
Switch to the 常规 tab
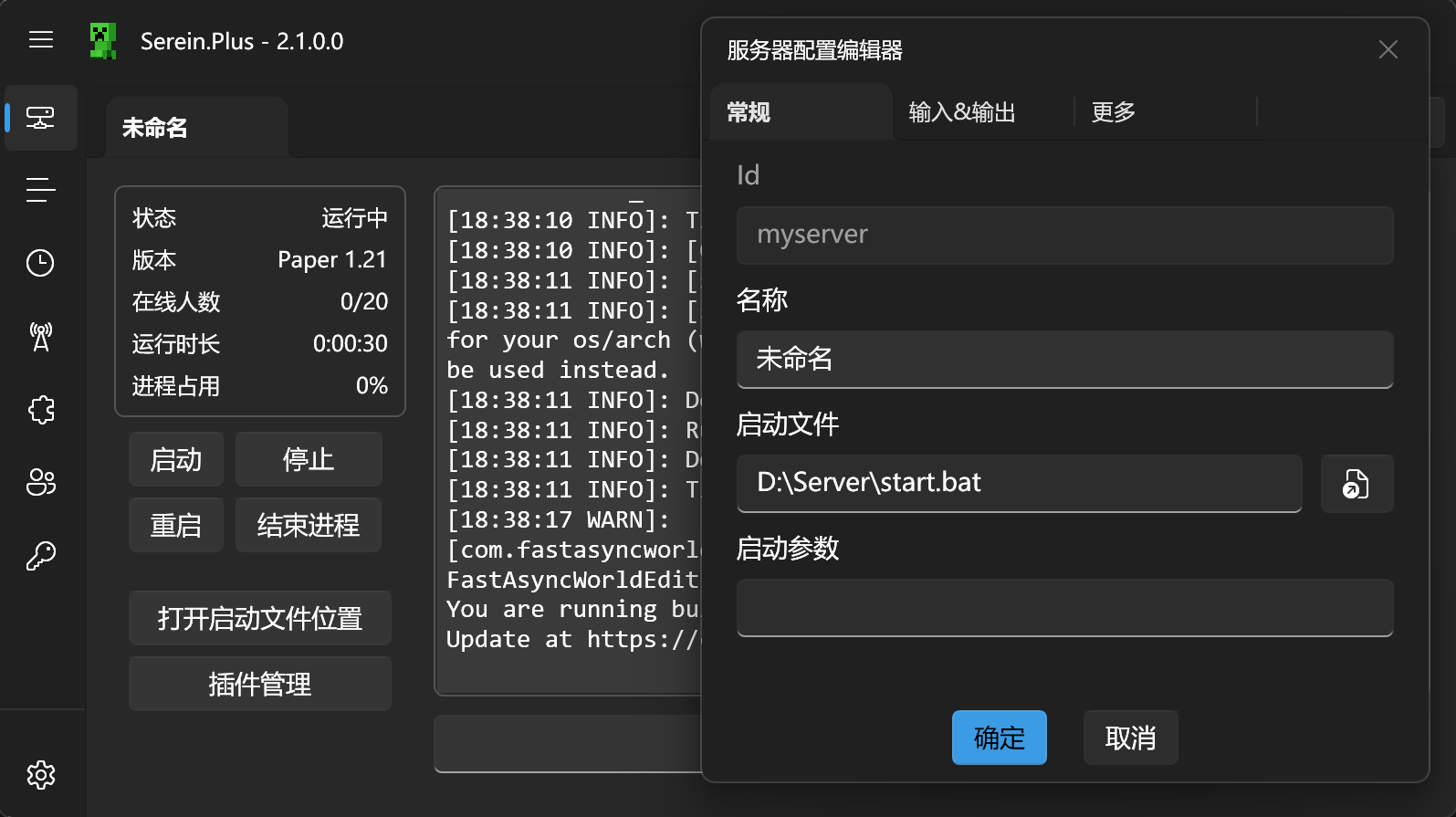pyautogui.click(x=801, y=111)
